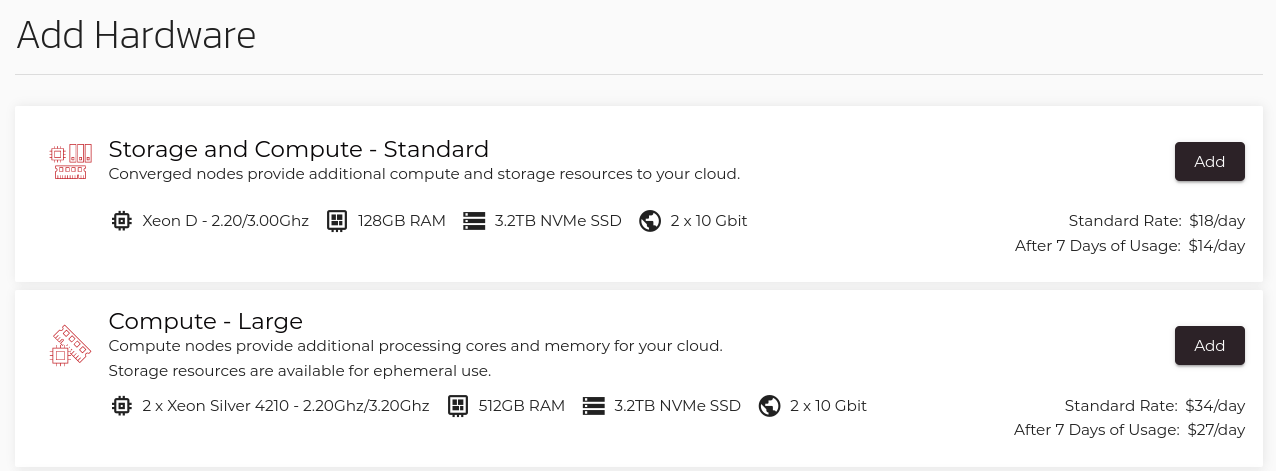Image resolution: width=1276 pixels, height=471 pixels.
Task: Click the storage icon in Standard node row
Action: (474, 221)
